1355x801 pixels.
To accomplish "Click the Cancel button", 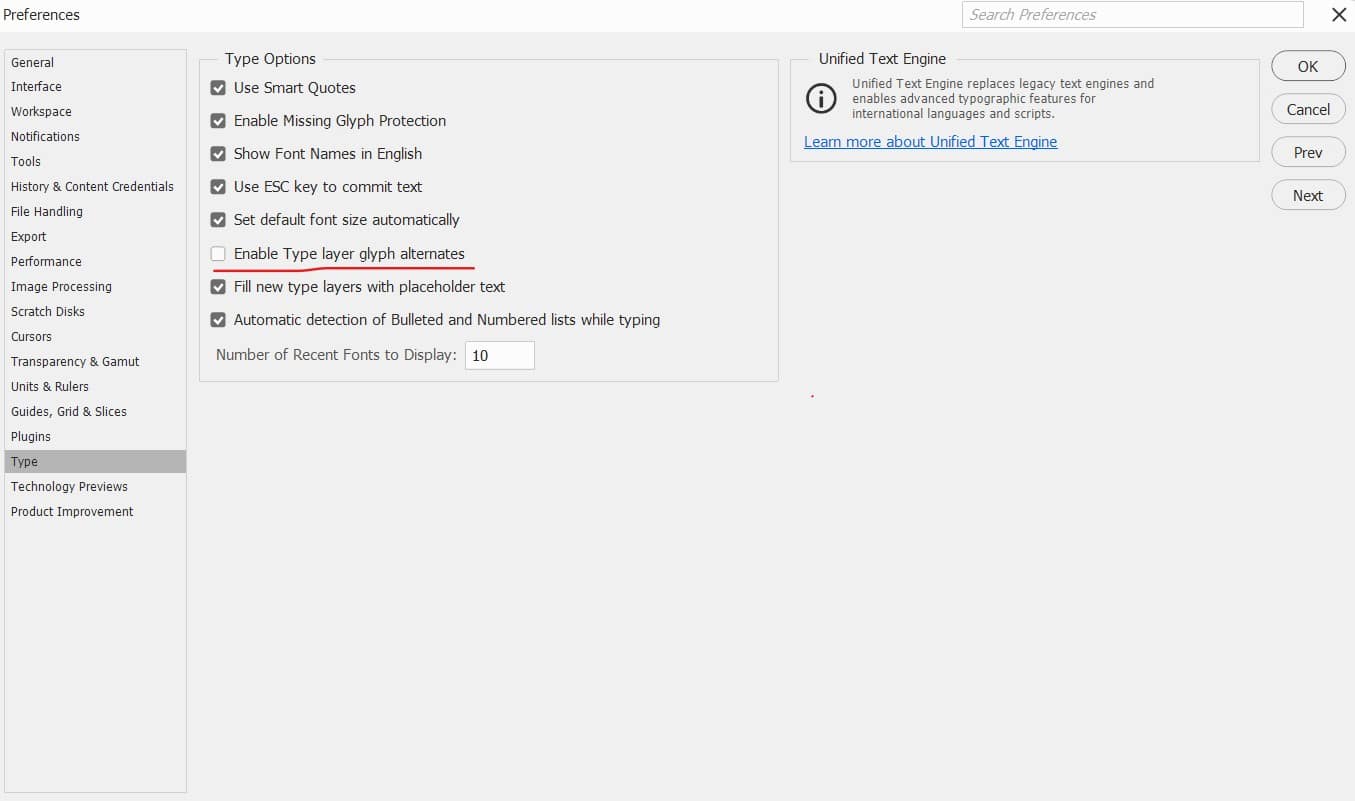I will (1308, 110).
